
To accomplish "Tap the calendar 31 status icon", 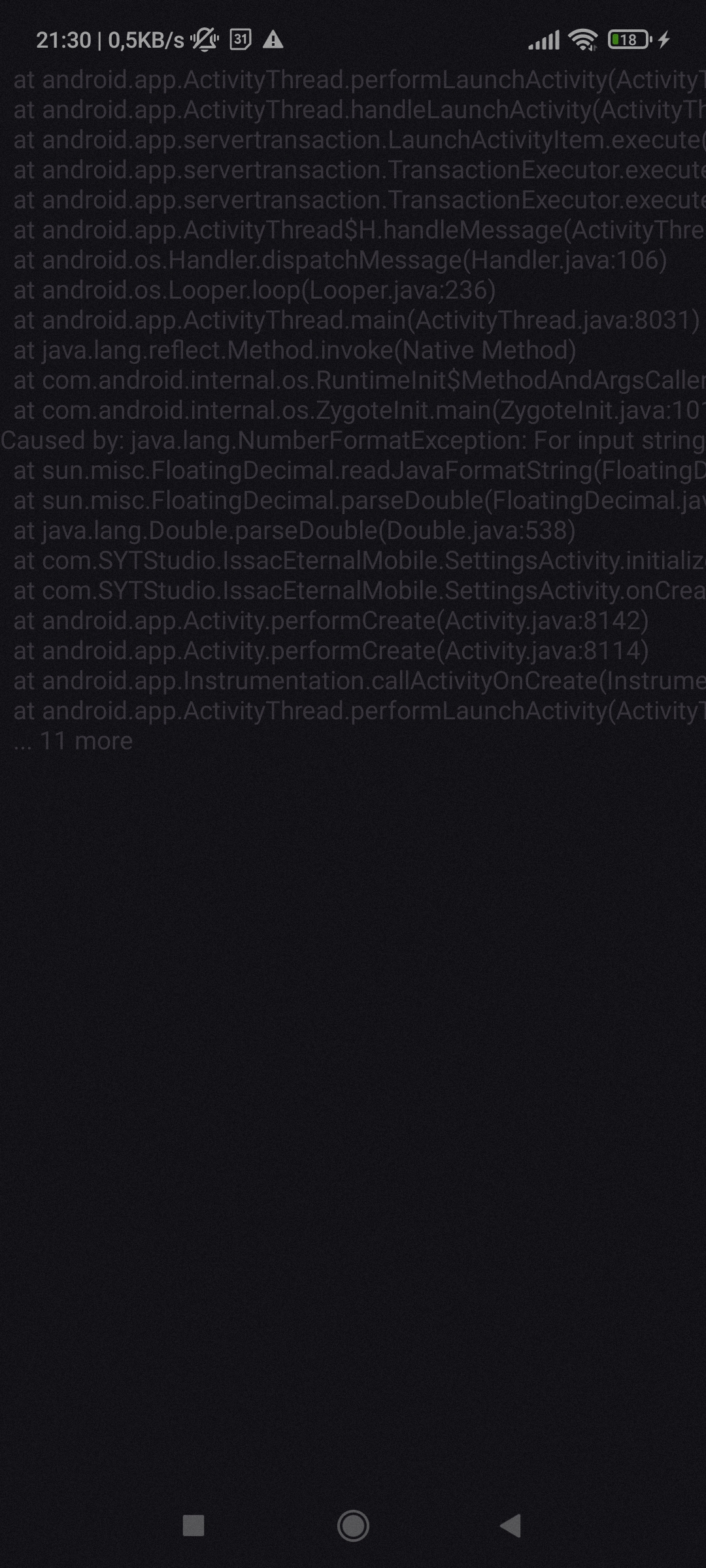I will coord(240,40).
